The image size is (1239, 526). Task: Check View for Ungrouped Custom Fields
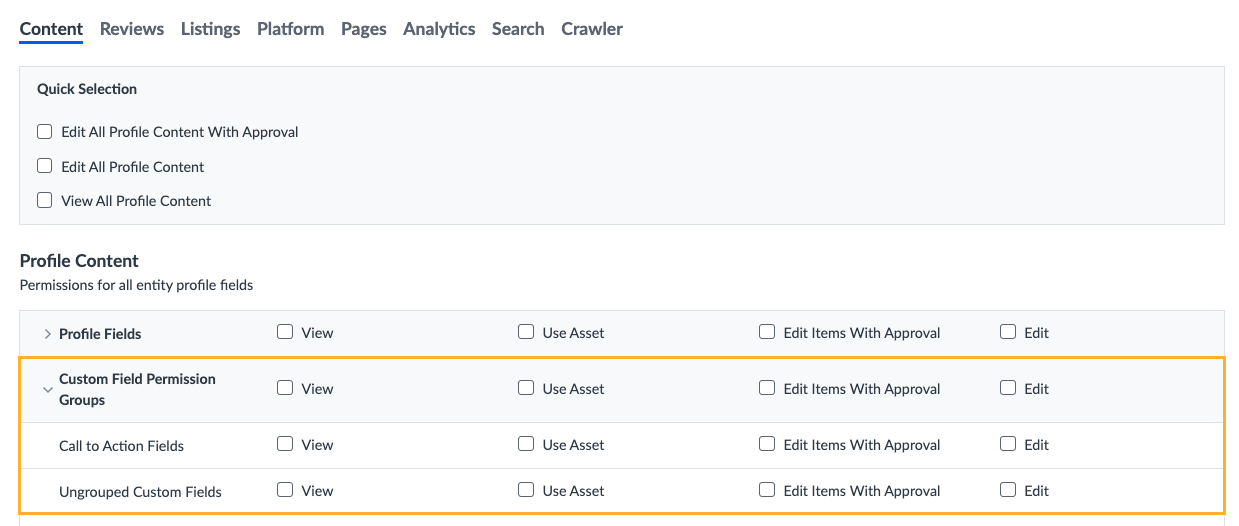coord(285,490)
